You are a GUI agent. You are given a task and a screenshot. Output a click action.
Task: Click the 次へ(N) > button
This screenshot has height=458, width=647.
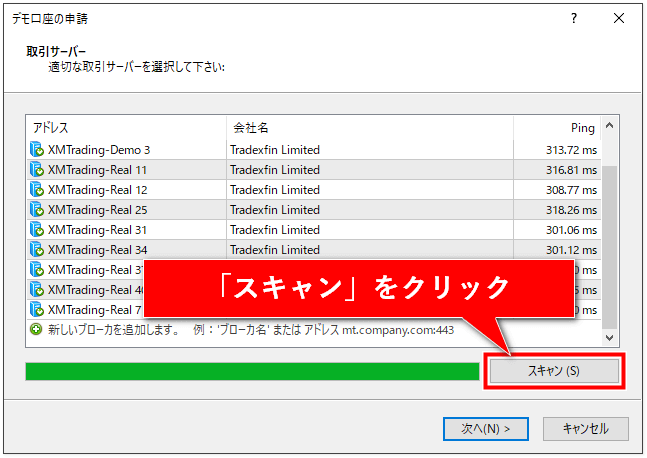[x=486, y=429]
